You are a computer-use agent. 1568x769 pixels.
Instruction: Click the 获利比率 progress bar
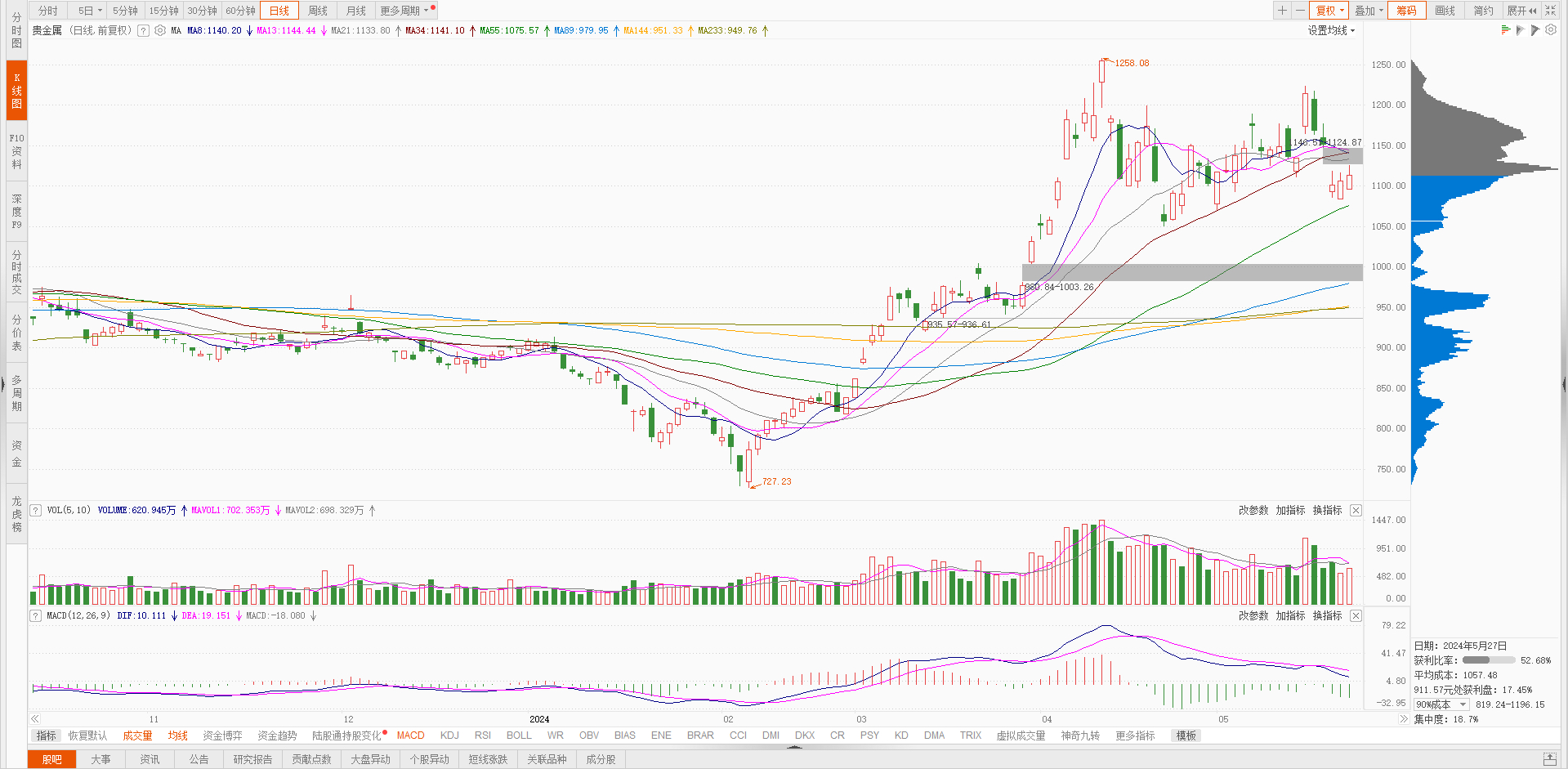pos(1489,660)
